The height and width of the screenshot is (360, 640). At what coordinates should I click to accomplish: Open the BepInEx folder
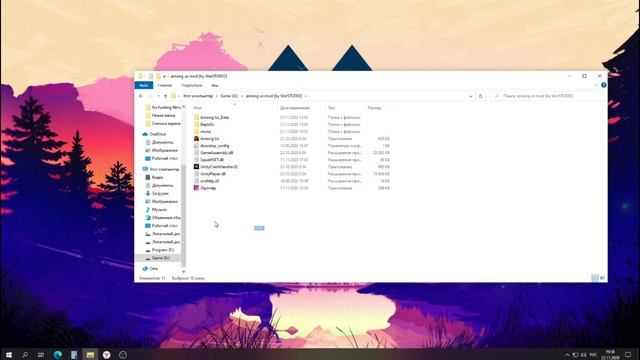207,124
